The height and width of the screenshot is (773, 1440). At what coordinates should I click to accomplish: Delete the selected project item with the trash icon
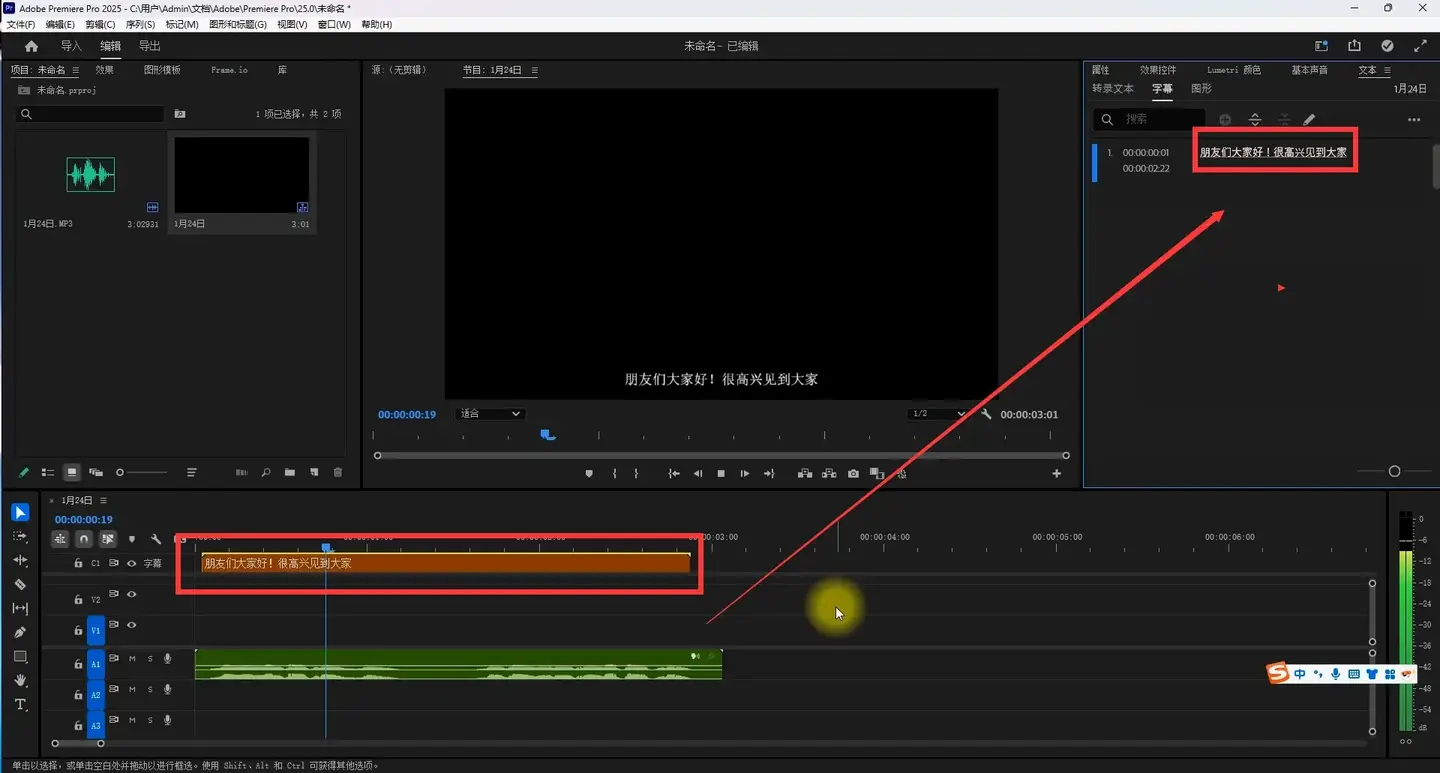pos(338,472)
